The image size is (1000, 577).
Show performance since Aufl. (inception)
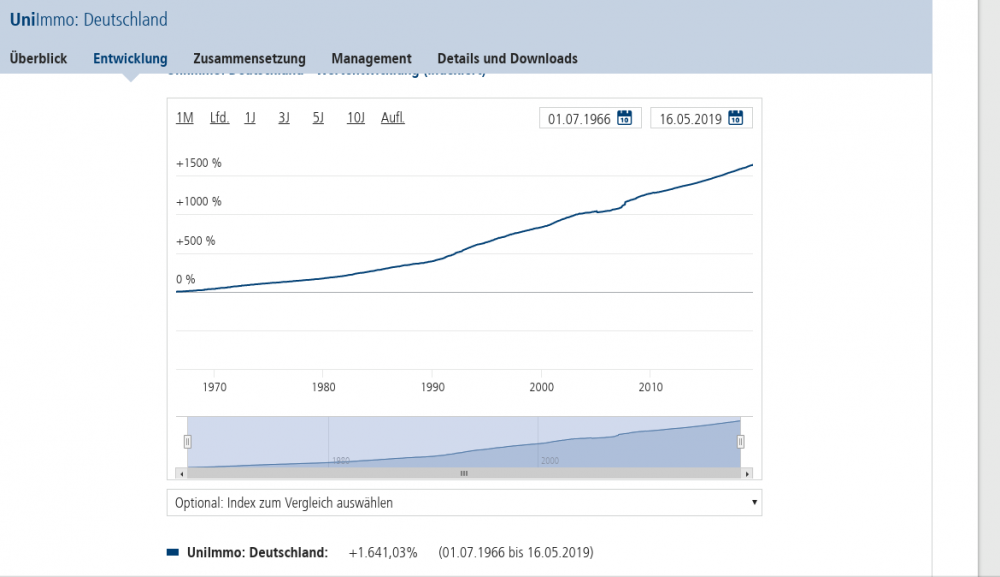(x=392, y=118)
